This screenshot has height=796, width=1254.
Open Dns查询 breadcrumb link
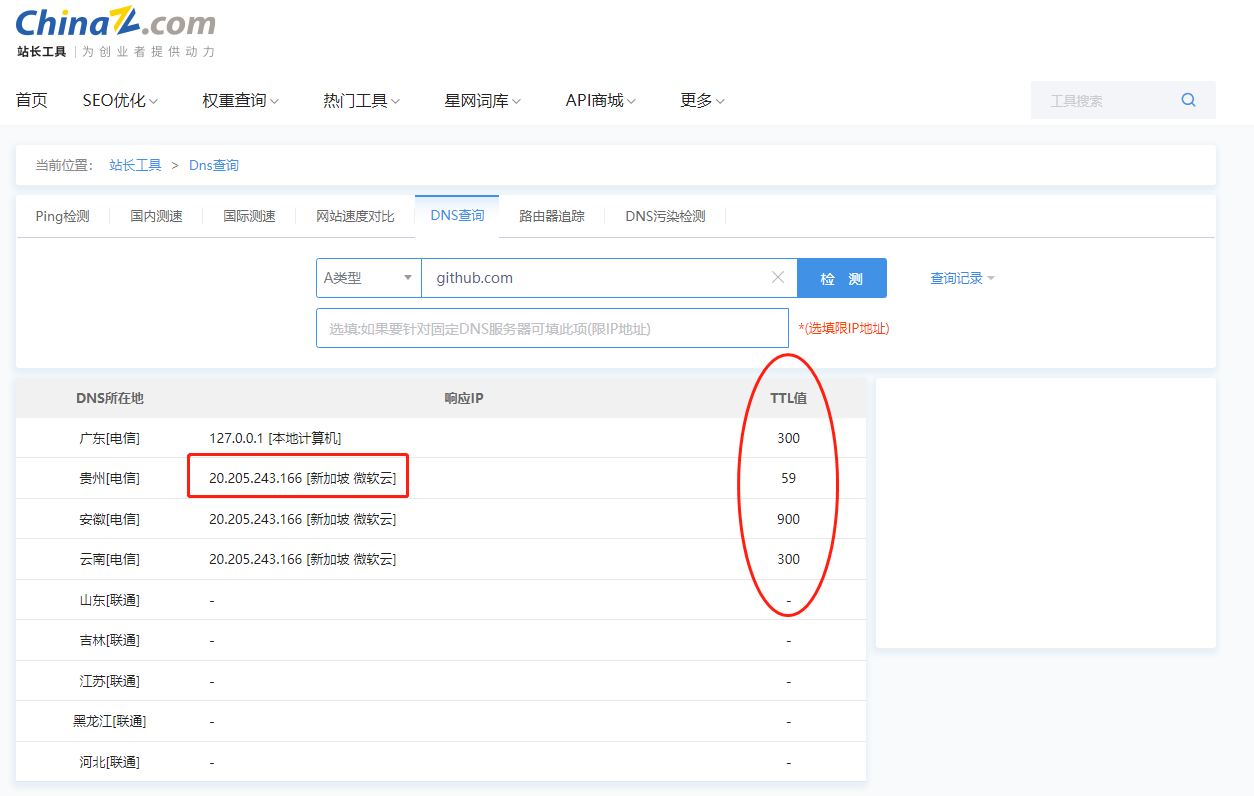tap(214, 165)
